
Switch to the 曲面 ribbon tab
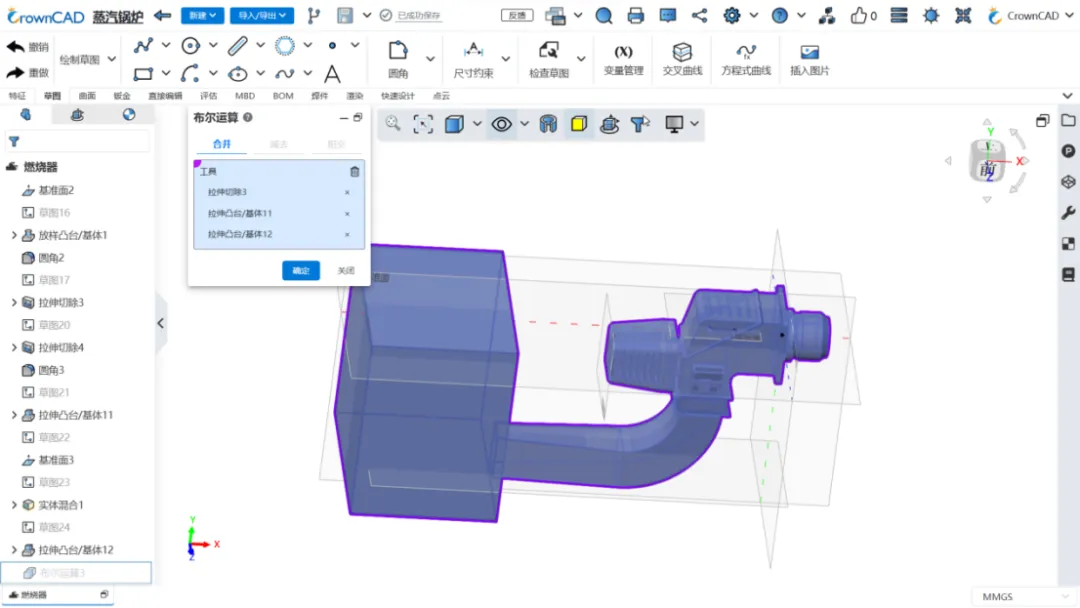[87, 96]
